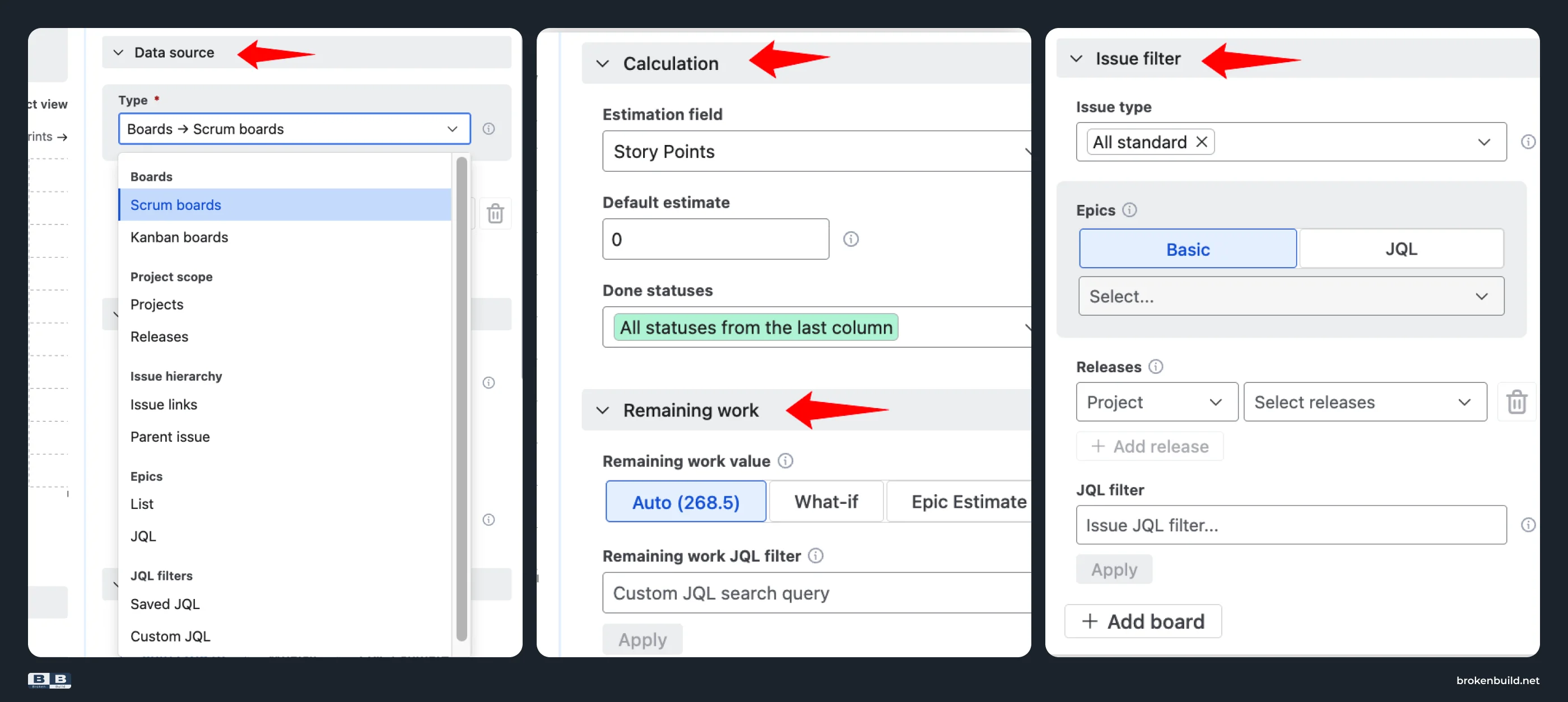
Task: Click info icon next to Epics label
Action: point(1129,210)
